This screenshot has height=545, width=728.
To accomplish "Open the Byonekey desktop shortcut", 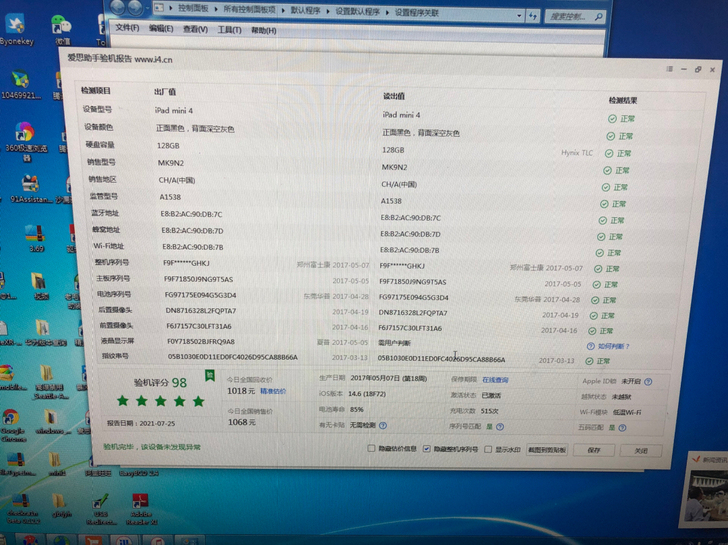I will point(16,30).
